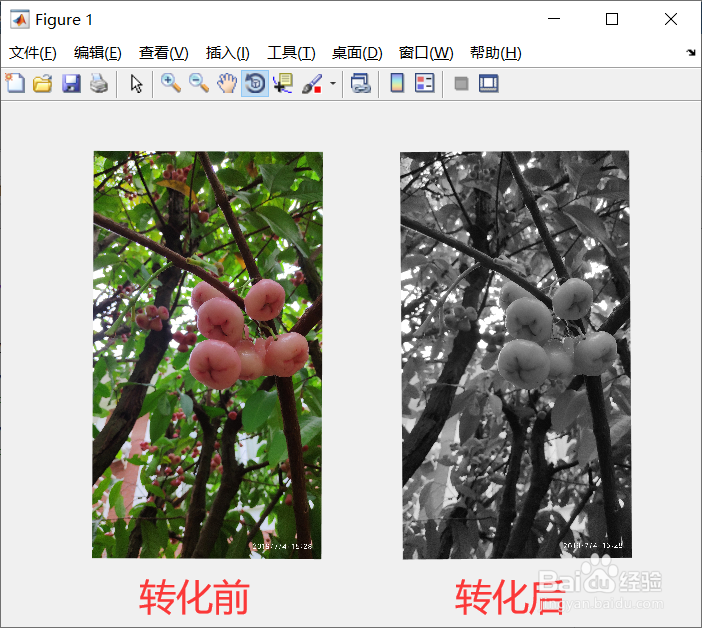Activate the Zoom Out magnifier tool
702x628 pixels.
pos(199,83)
